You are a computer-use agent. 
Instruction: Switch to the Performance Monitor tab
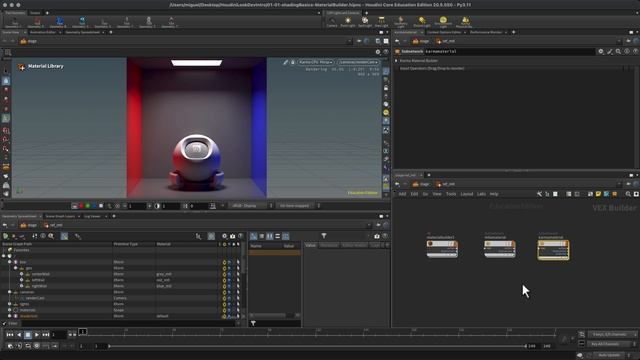point(486,32)
